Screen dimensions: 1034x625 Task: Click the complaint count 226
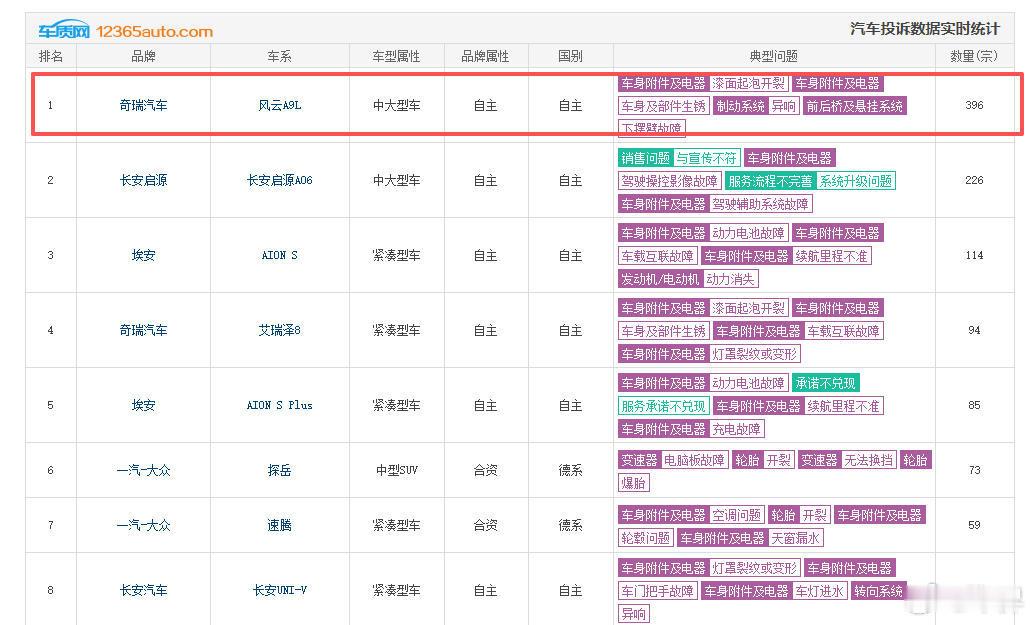click(974, 180)
